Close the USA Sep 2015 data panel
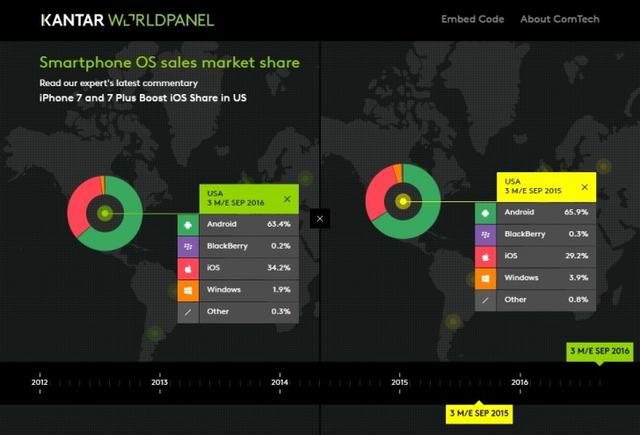 pyautogui.click(x=584, y=188)
